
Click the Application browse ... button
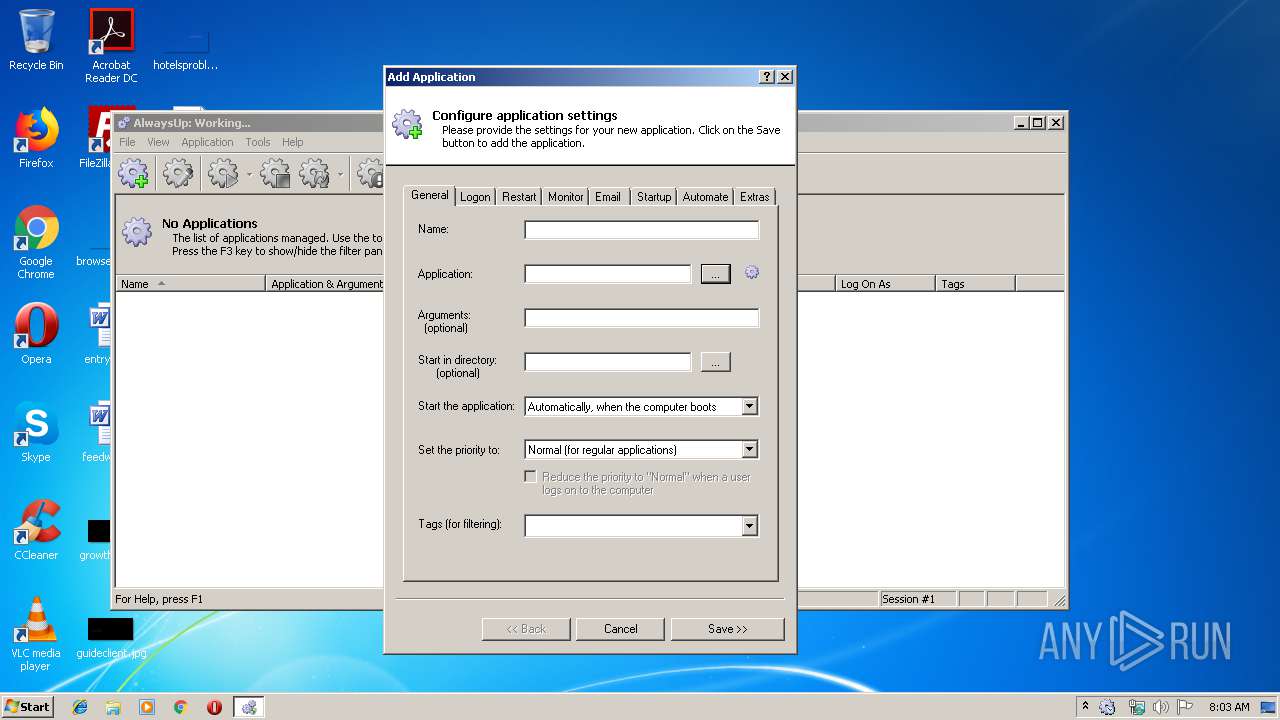pos(715,273)
